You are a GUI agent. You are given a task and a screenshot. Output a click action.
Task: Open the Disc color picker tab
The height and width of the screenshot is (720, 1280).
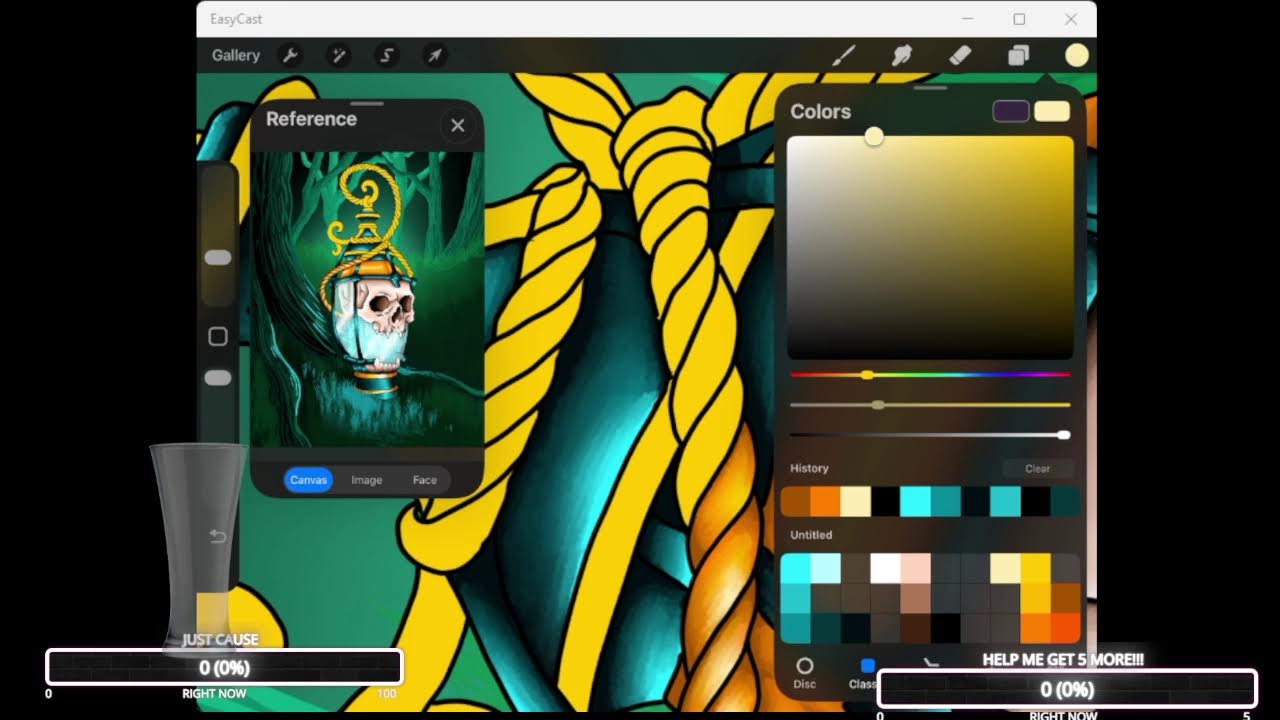click(805, 673)
